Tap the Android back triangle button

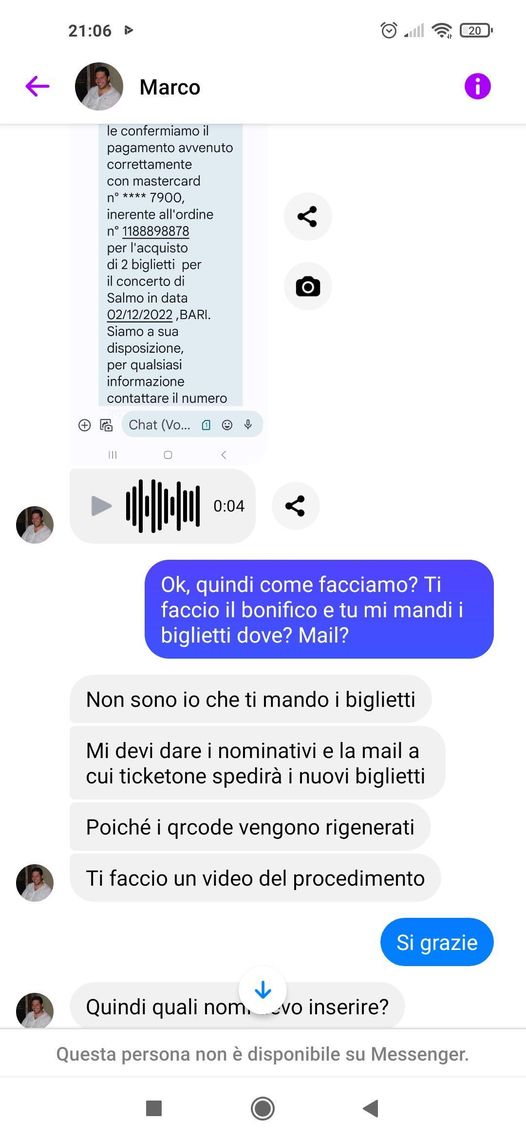click(x=370, y=1108)
